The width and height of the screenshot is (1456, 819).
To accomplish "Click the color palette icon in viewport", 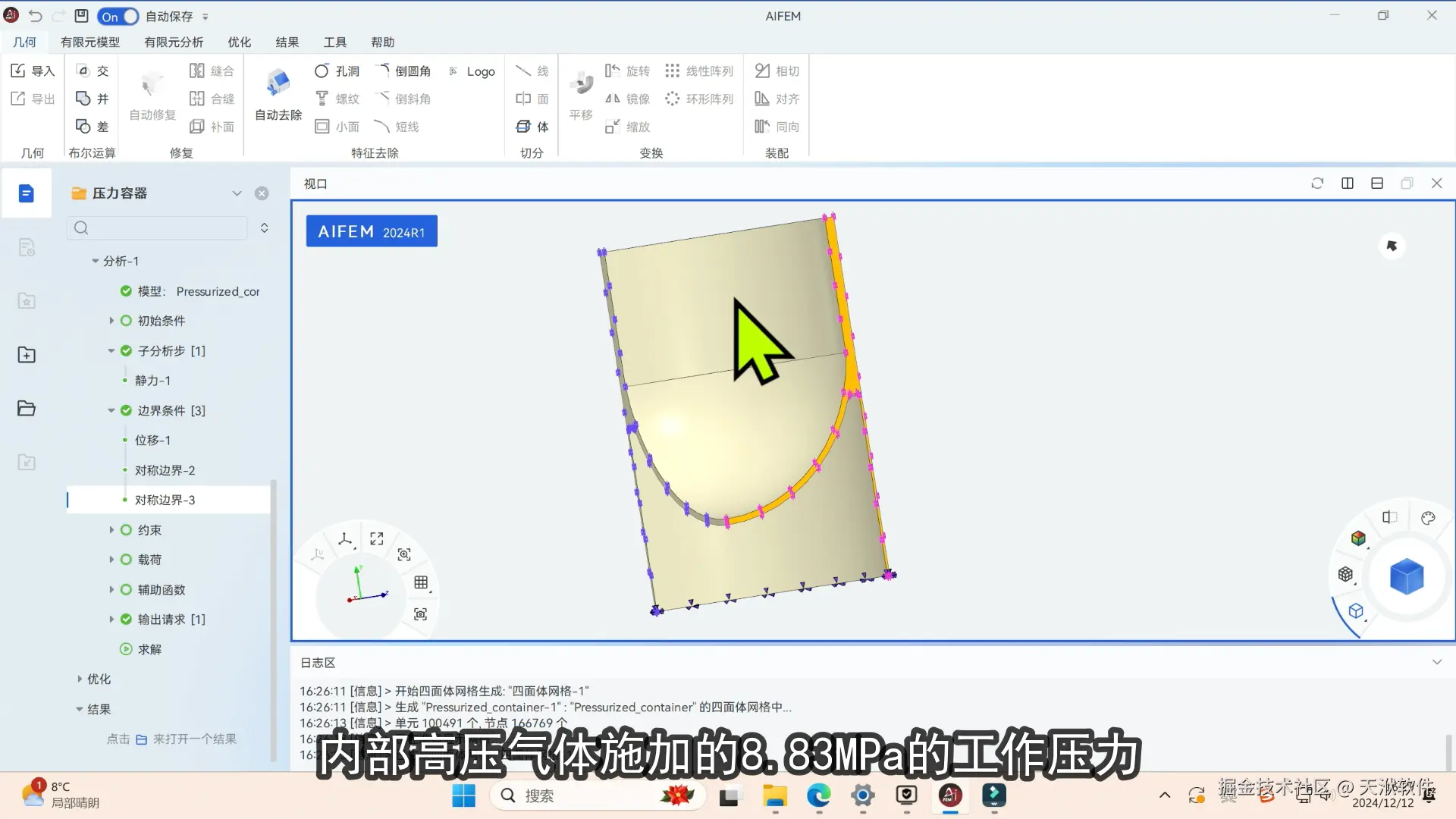I will pos(1428,518).
